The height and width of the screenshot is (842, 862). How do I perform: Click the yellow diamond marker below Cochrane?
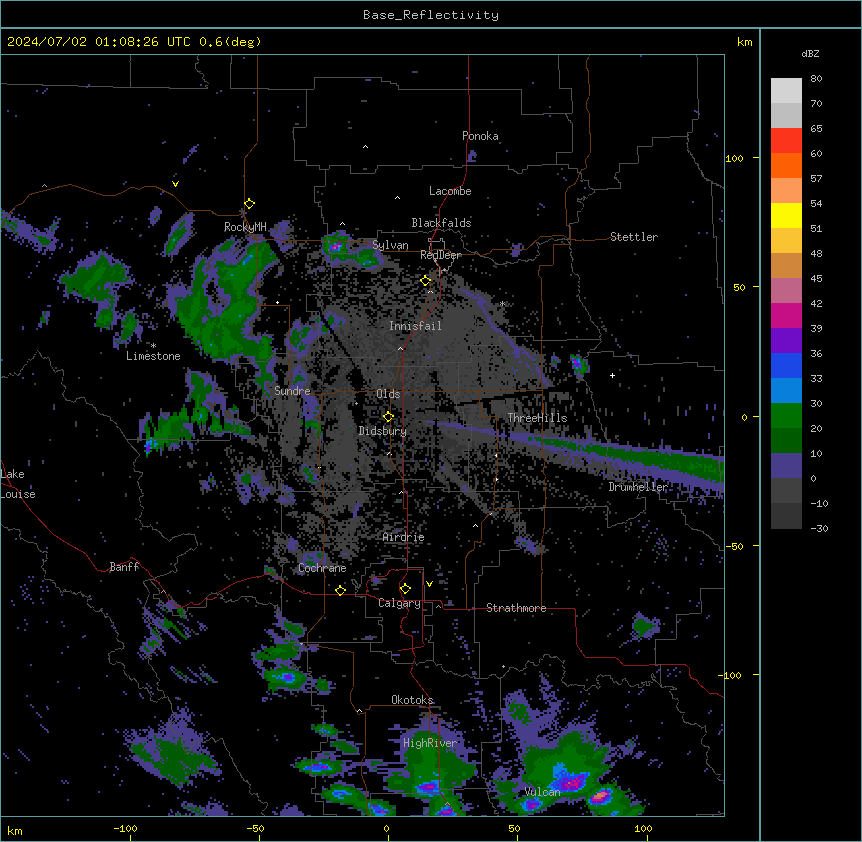(340, 590)
